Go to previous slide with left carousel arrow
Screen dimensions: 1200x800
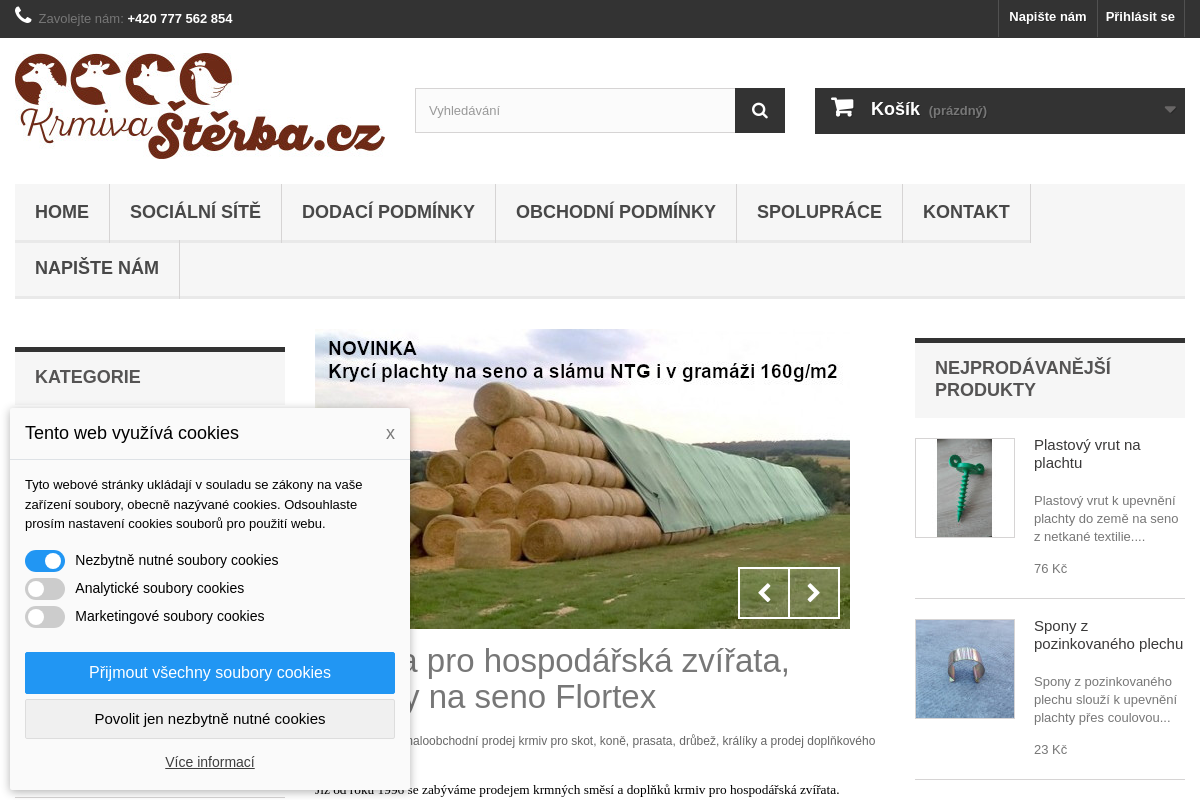(764, 593)
